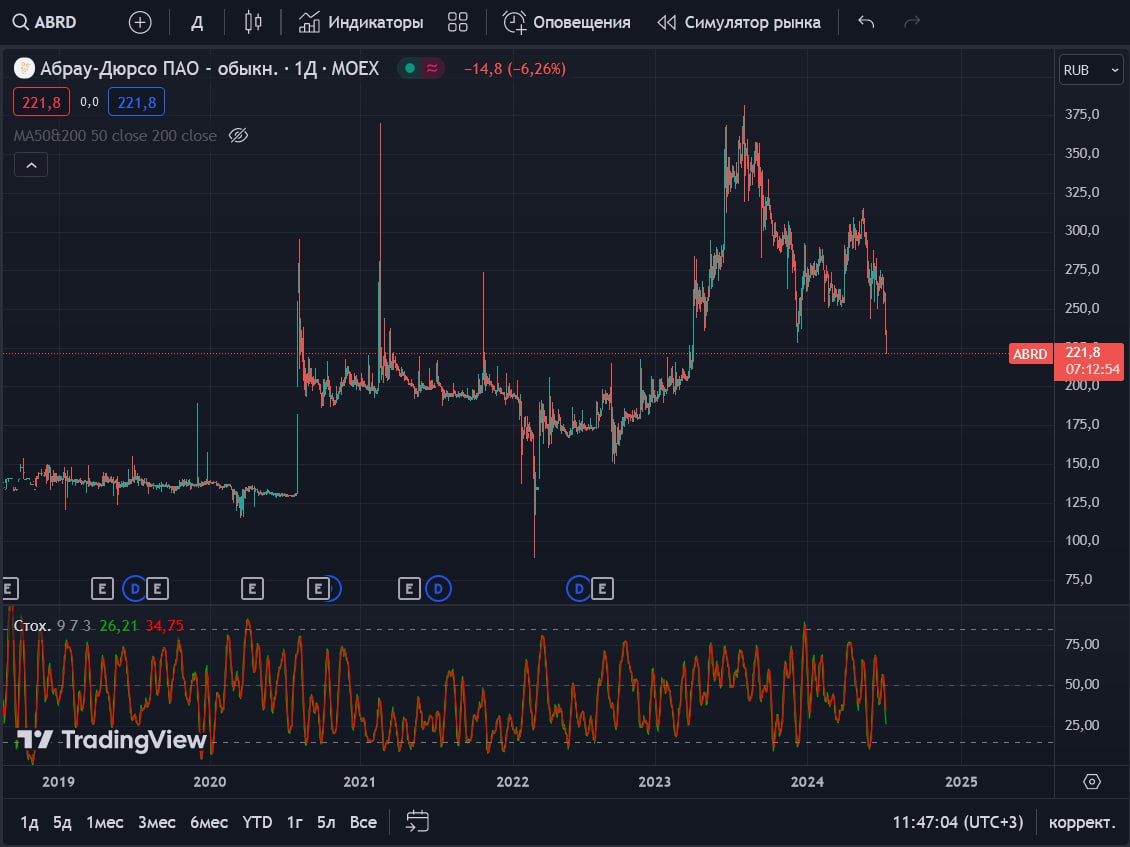Image resolution: width=1130 pixels, height=847 pixels.
Task: Click the red 221,8 sell price box
Action: point(41,102)
